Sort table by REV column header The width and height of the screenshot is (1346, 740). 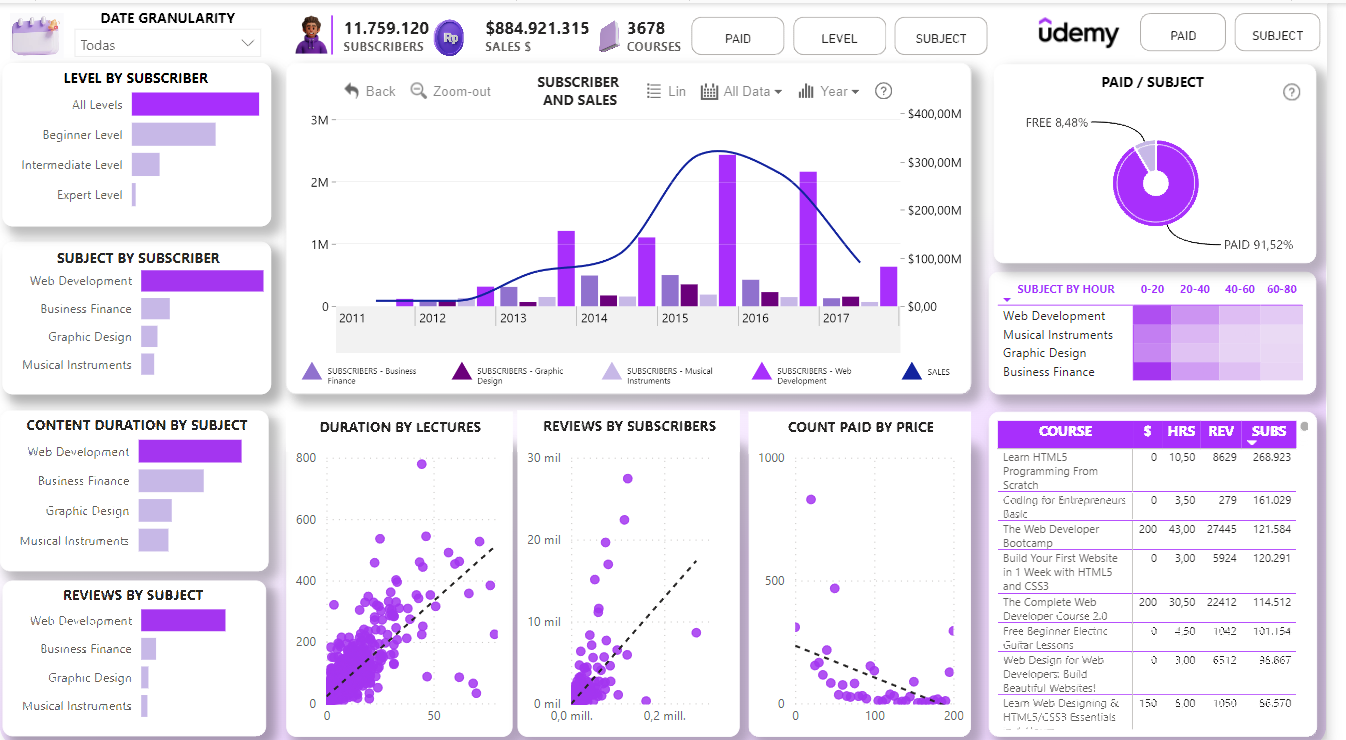click(x=1220, y=431)
